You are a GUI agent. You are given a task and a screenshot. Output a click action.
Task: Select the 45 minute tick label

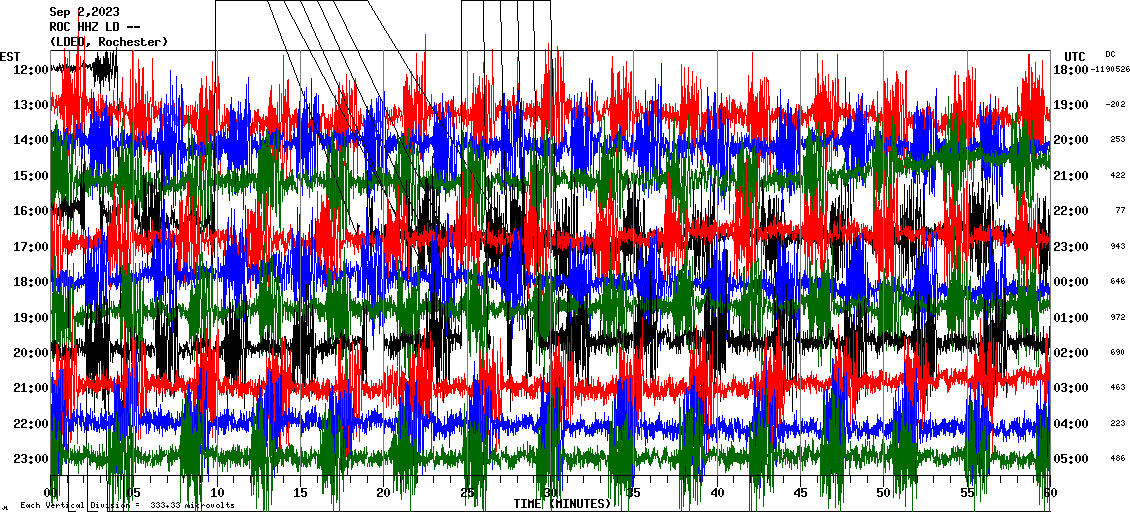coord(800,494)
